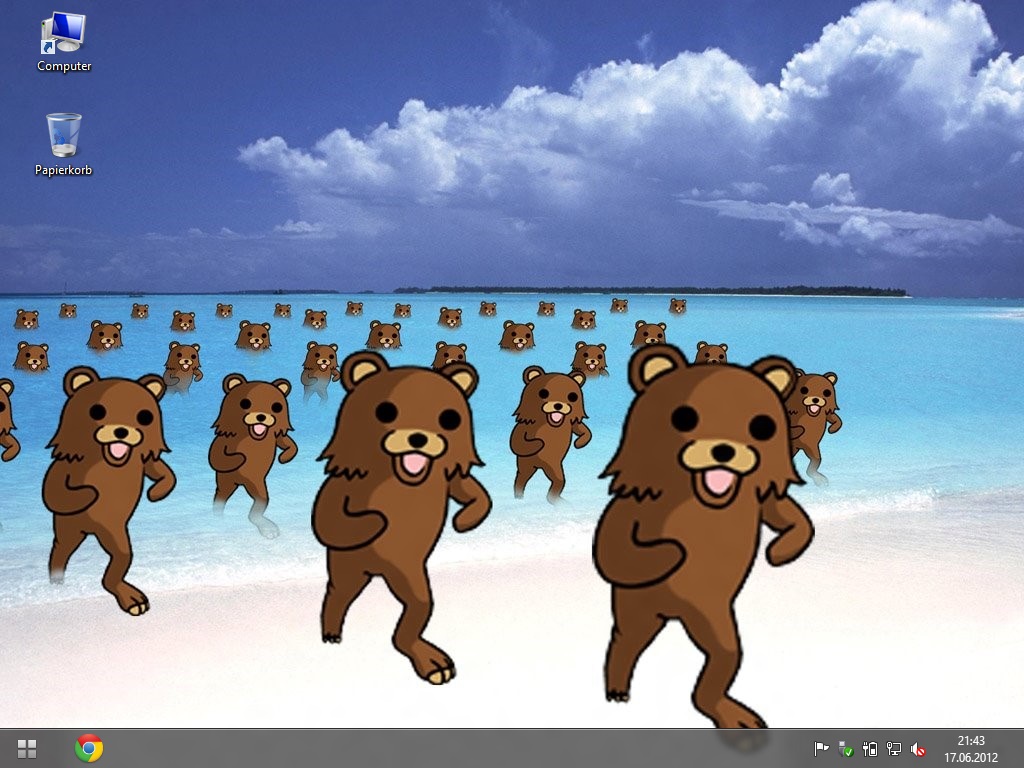This screenshot has width=1024, height=768.
Task: Open the Start button on the taskbar
Action: (27, 748)
